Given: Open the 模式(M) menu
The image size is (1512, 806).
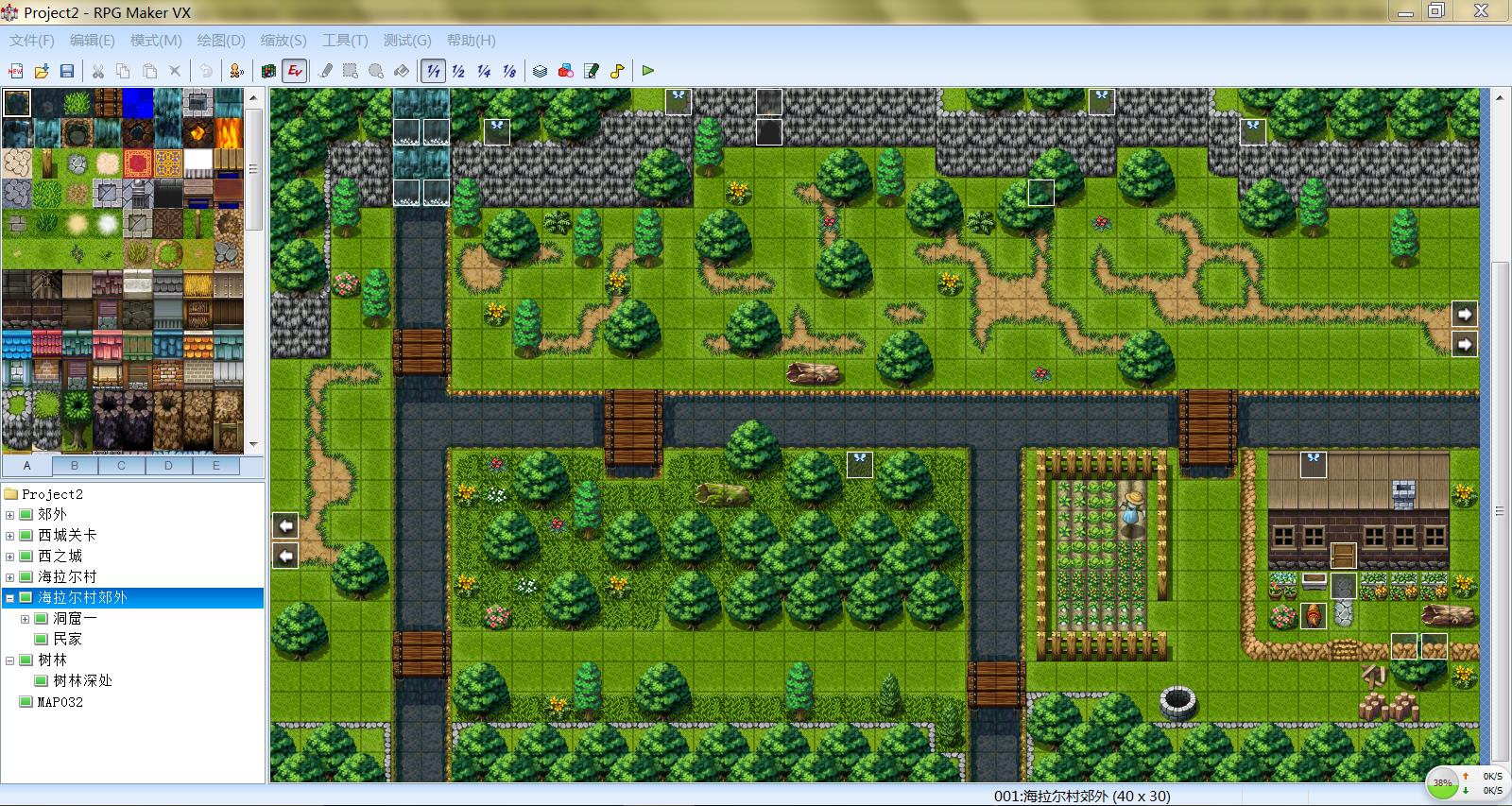Looking at the screenshot, I should [156, 41].
